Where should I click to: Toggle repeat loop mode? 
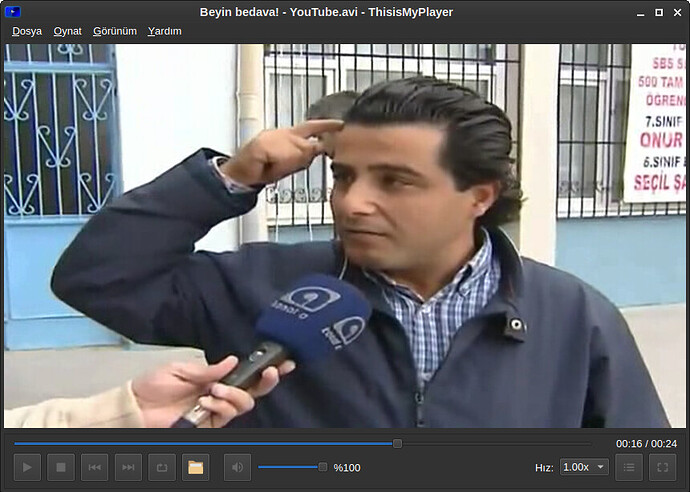[162, 467]
